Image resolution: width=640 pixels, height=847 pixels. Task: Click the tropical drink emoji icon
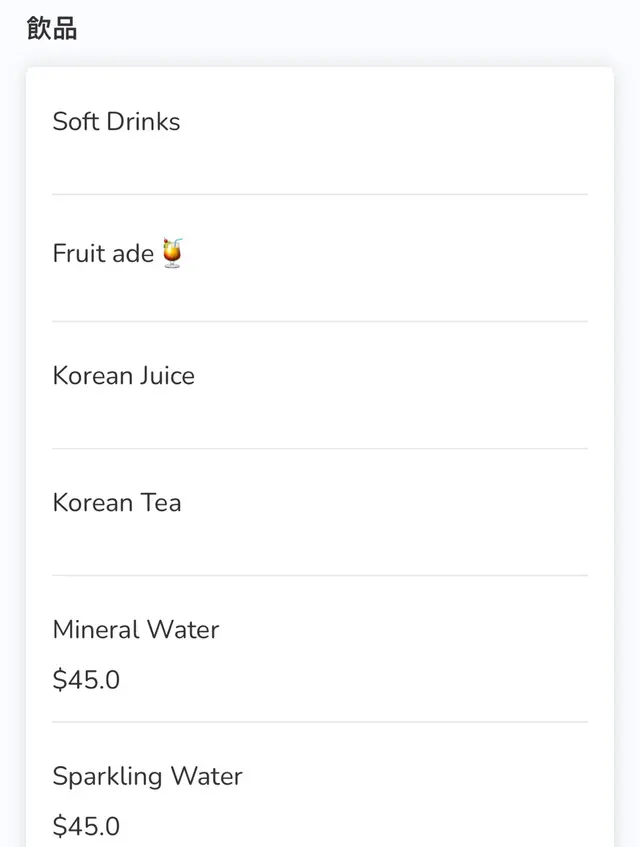click(173, 253)
